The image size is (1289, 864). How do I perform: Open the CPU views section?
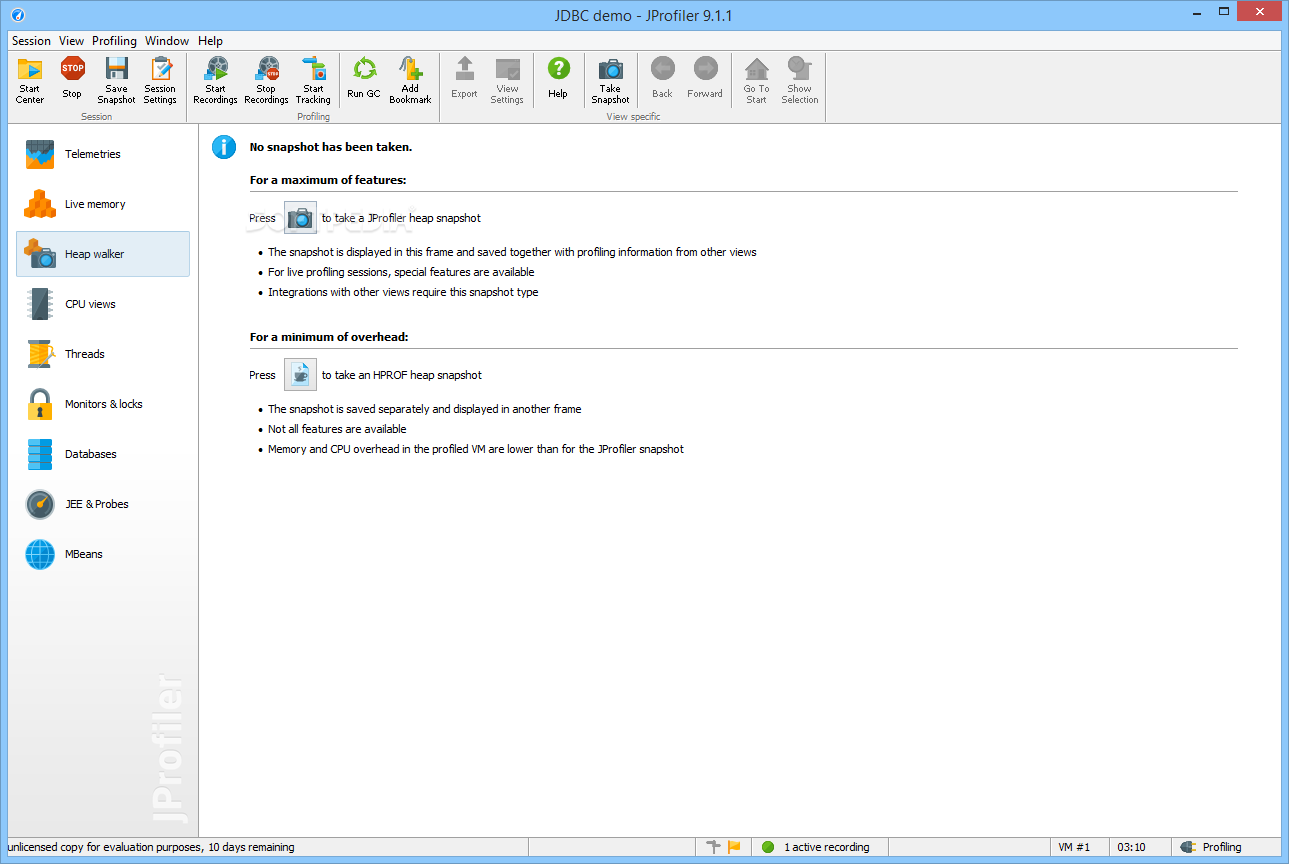tap(103, 304)
